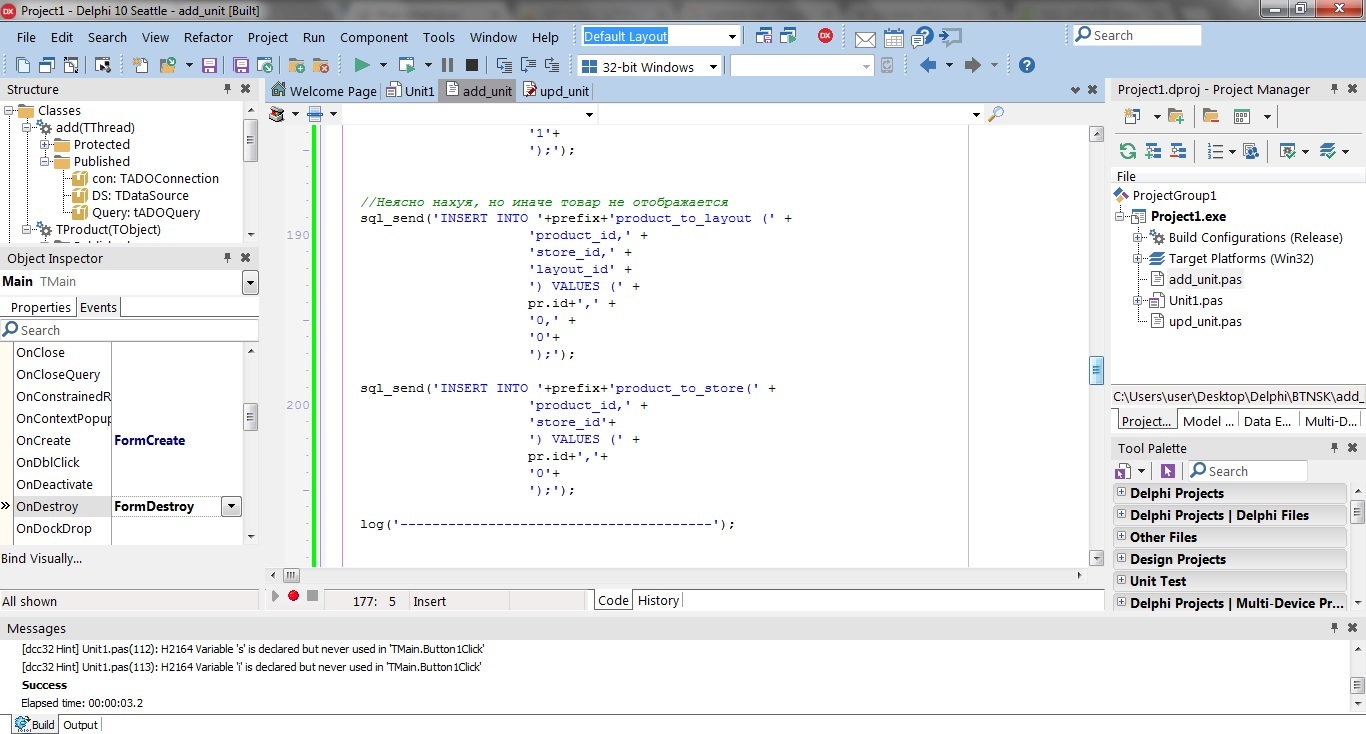Toggle pin on the Project Manager panel
The height and width of the screenshot is (734, 1366).
pyautogui.click(x=1334, y=89)
